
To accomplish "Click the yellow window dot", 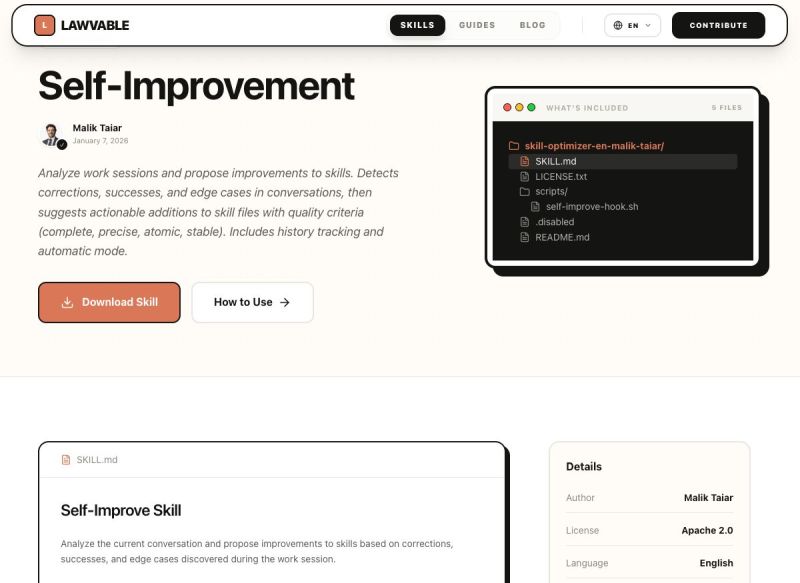I will [519, 107].
